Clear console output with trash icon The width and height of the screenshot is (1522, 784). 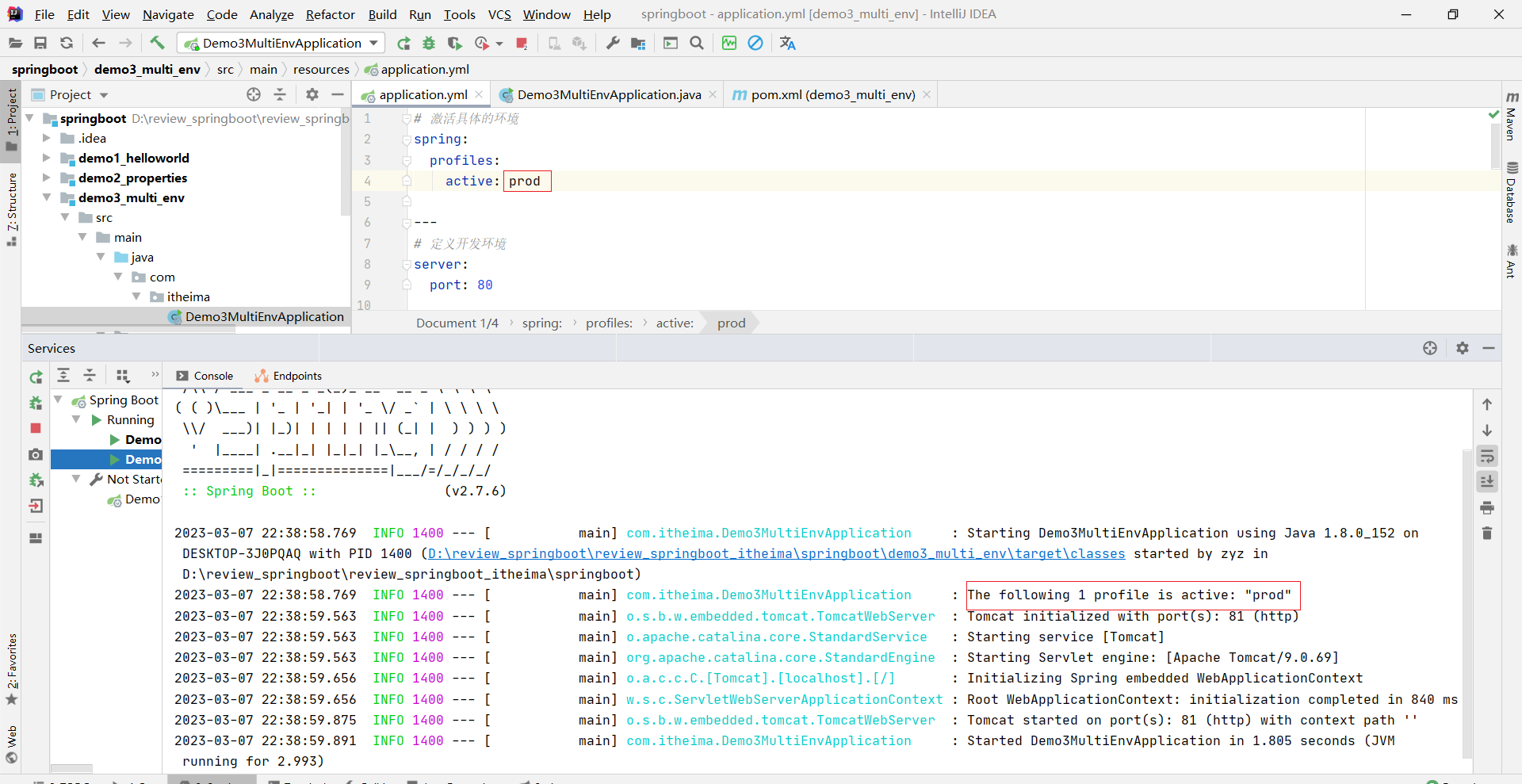tap(1487, 534)
